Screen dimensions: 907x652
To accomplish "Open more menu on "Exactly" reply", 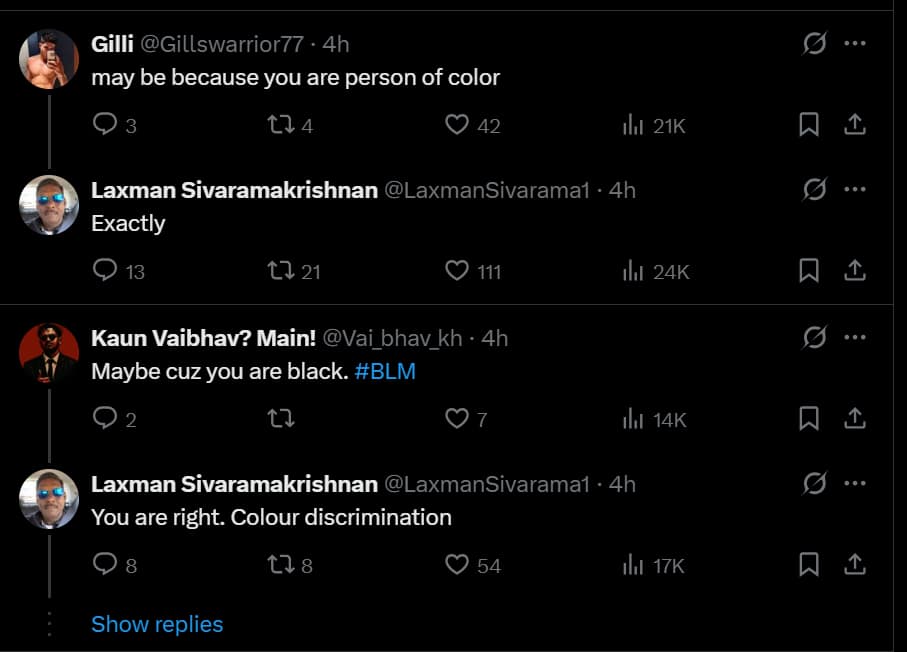I will (855, 190).
